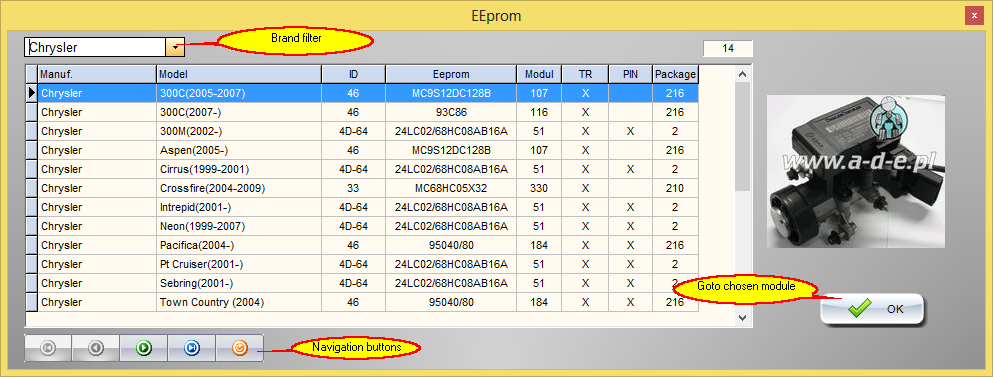Click the Modul value 116 cell

[x=539, y=112]
